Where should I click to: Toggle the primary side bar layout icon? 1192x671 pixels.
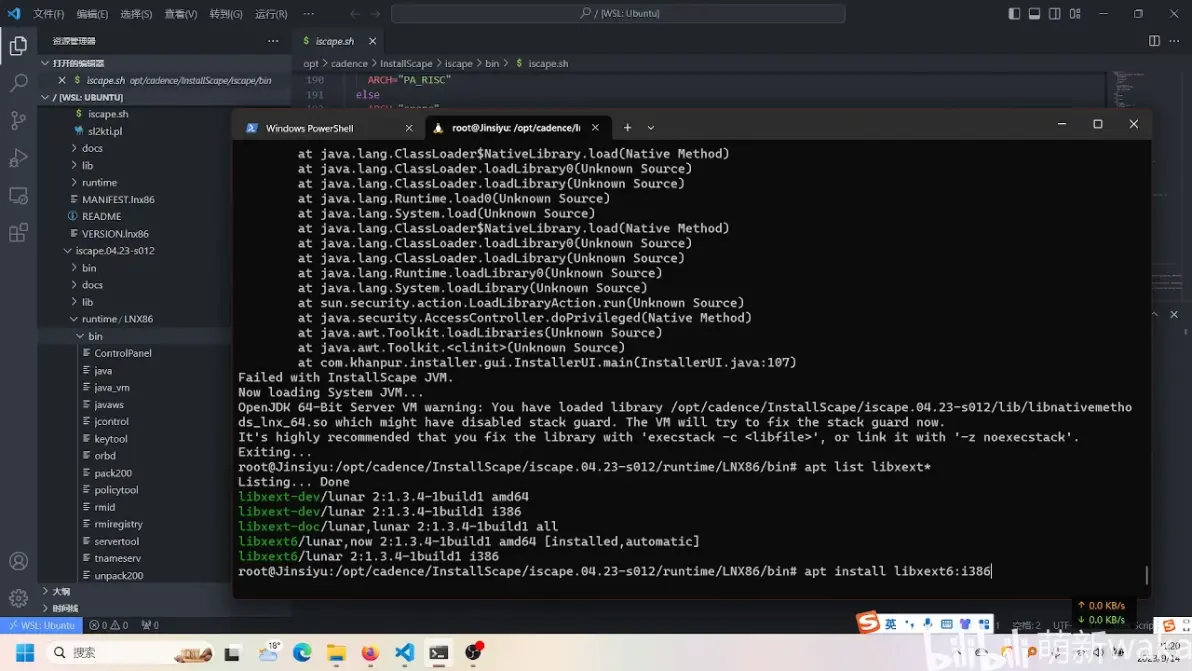point(1014,14)
